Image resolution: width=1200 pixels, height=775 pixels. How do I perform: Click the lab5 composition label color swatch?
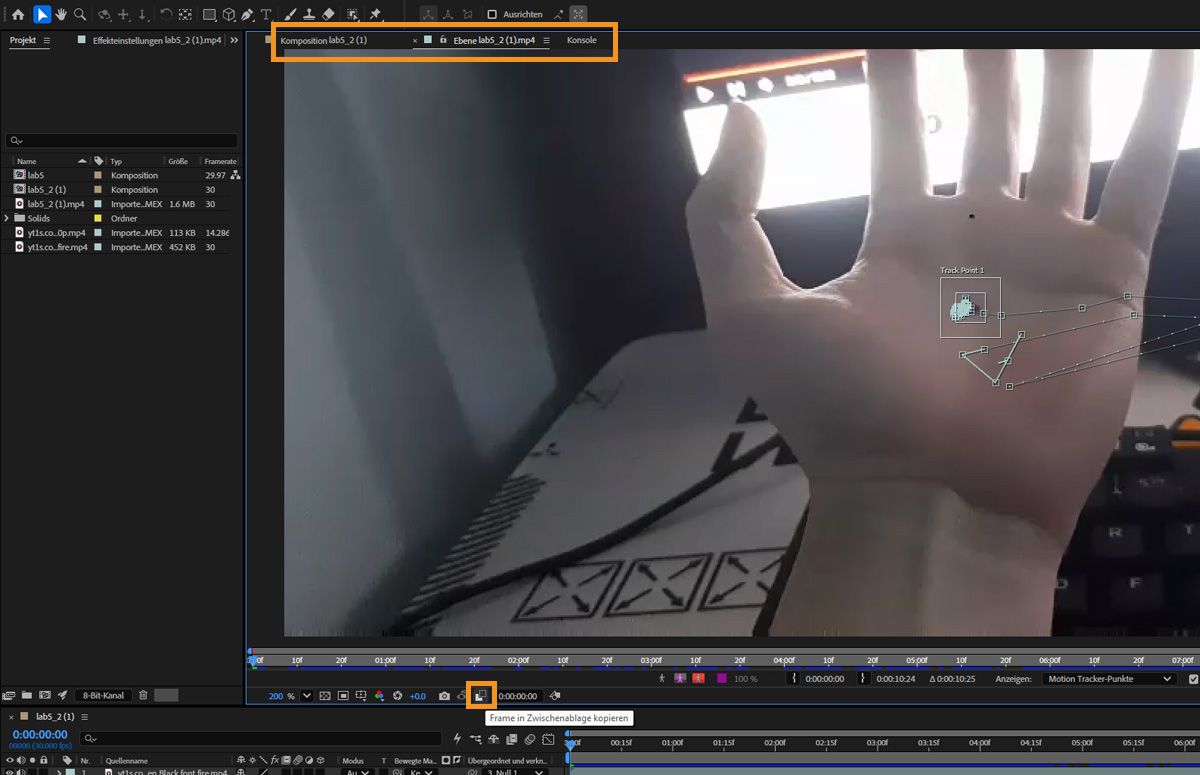tap(98, 175)
